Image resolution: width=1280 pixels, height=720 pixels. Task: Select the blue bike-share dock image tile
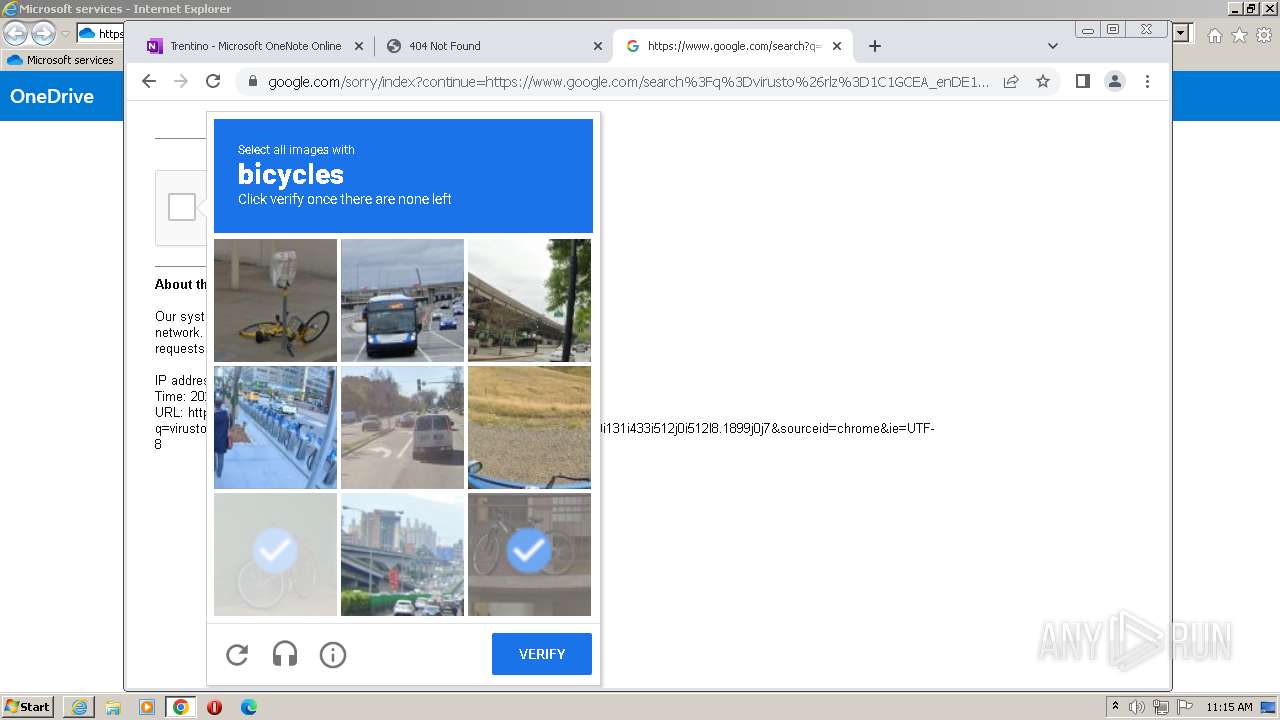275,427
